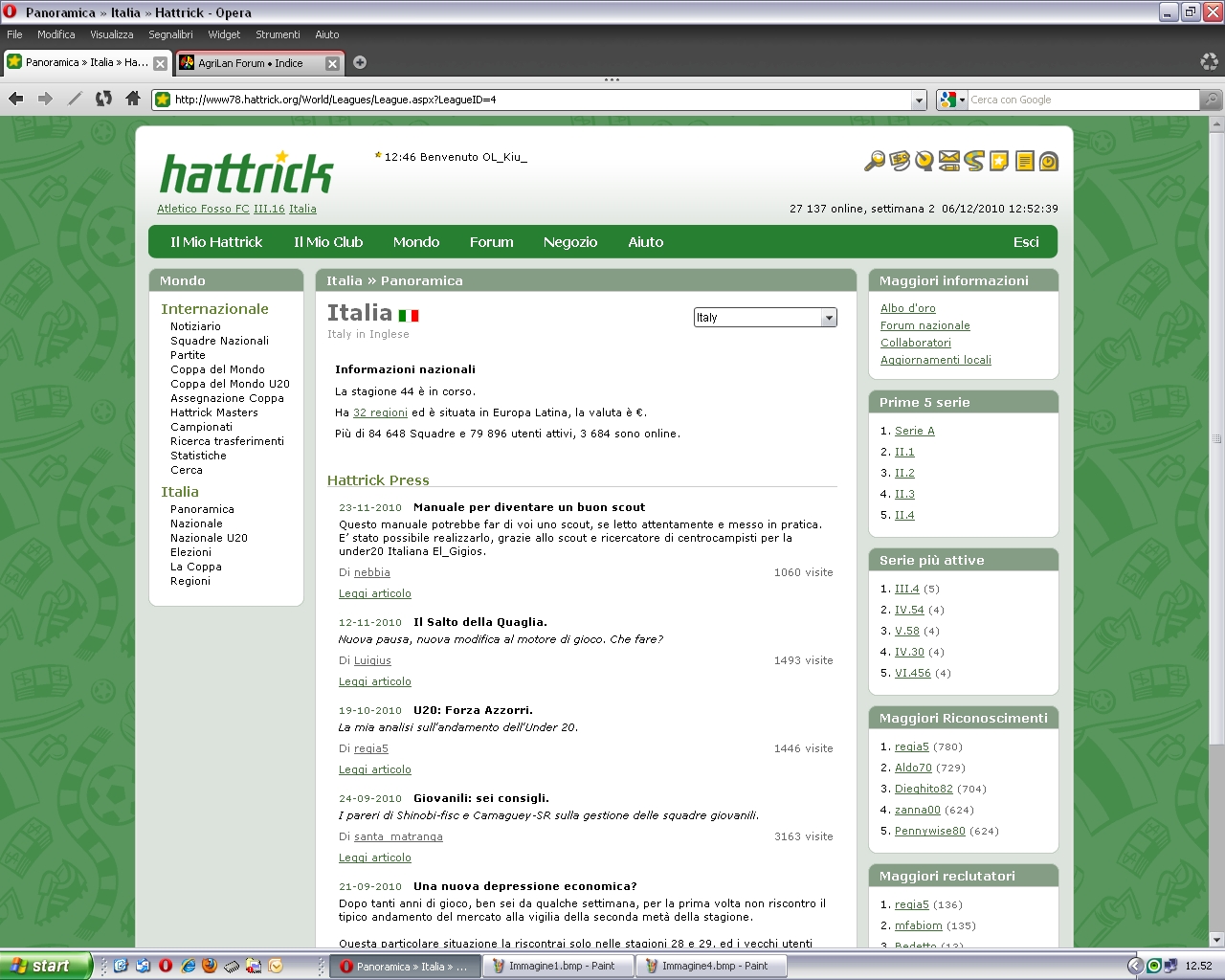Launch Opera from quick launch bar
The width and height of the screenshot is (1225, 980).
166,966
